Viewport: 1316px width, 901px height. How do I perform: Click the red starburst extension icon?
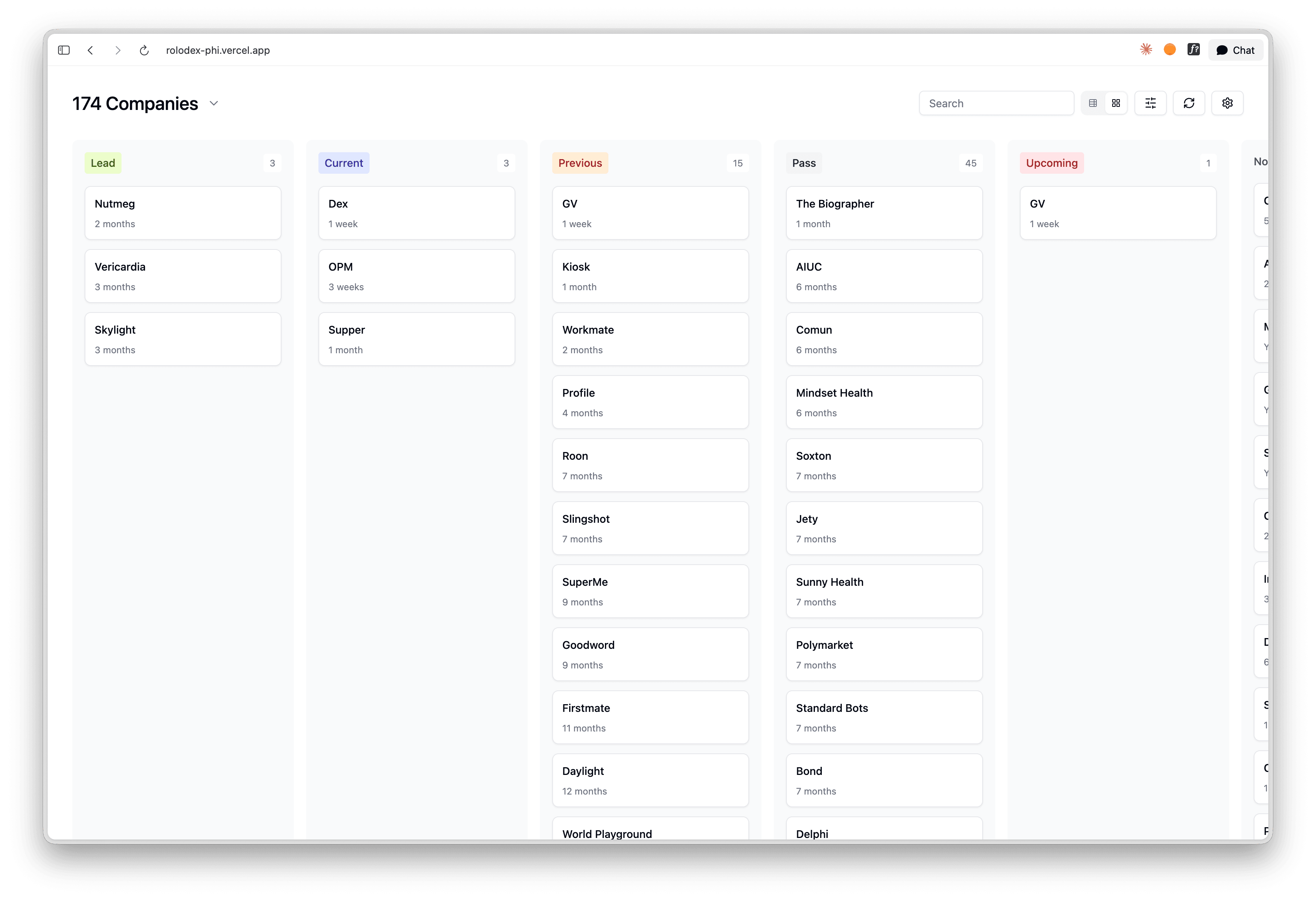1146,50
